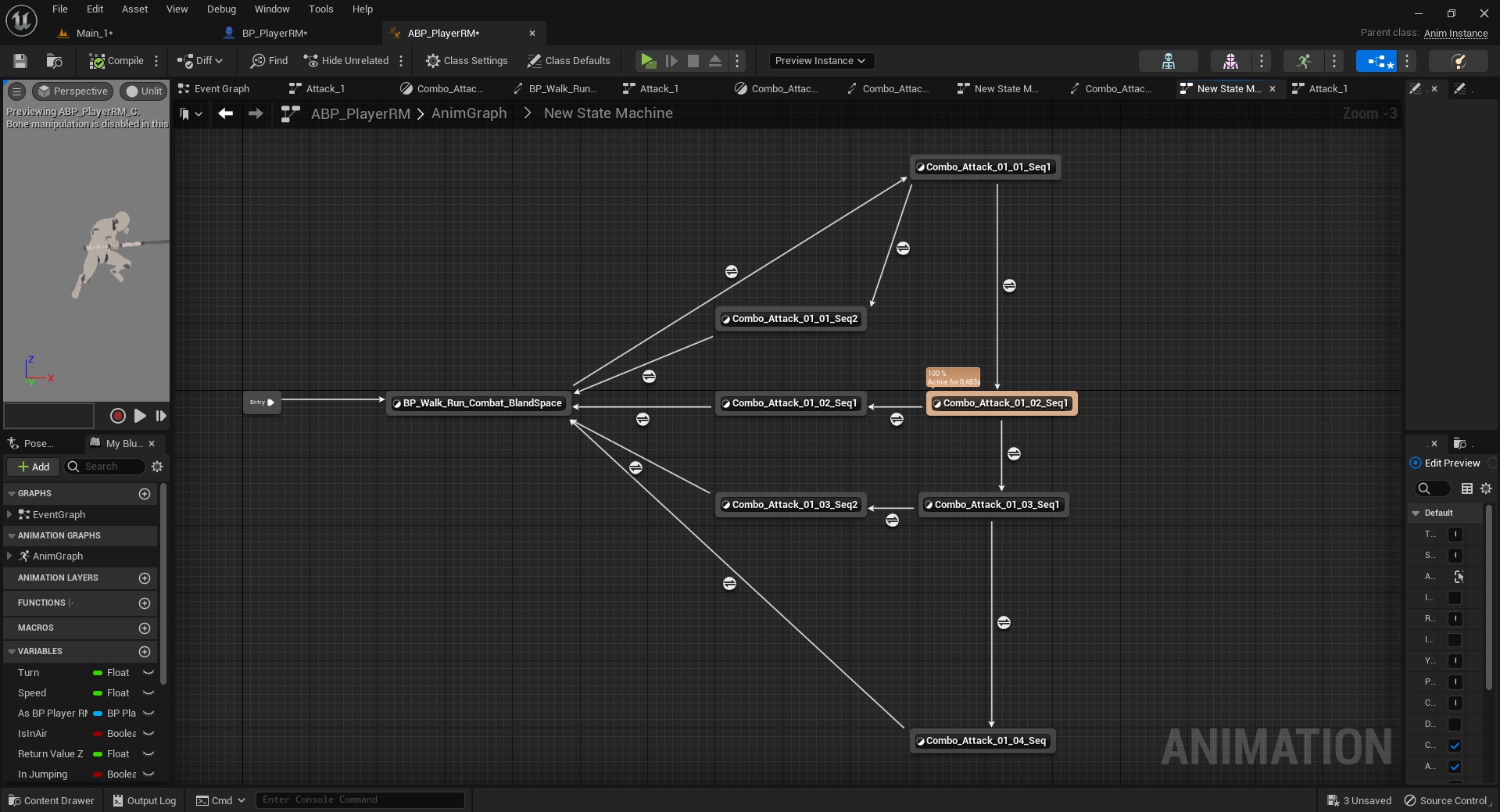This screenshot has height=812, width=1500.
Task: Open the Asset menu
Action: [134, 9]
